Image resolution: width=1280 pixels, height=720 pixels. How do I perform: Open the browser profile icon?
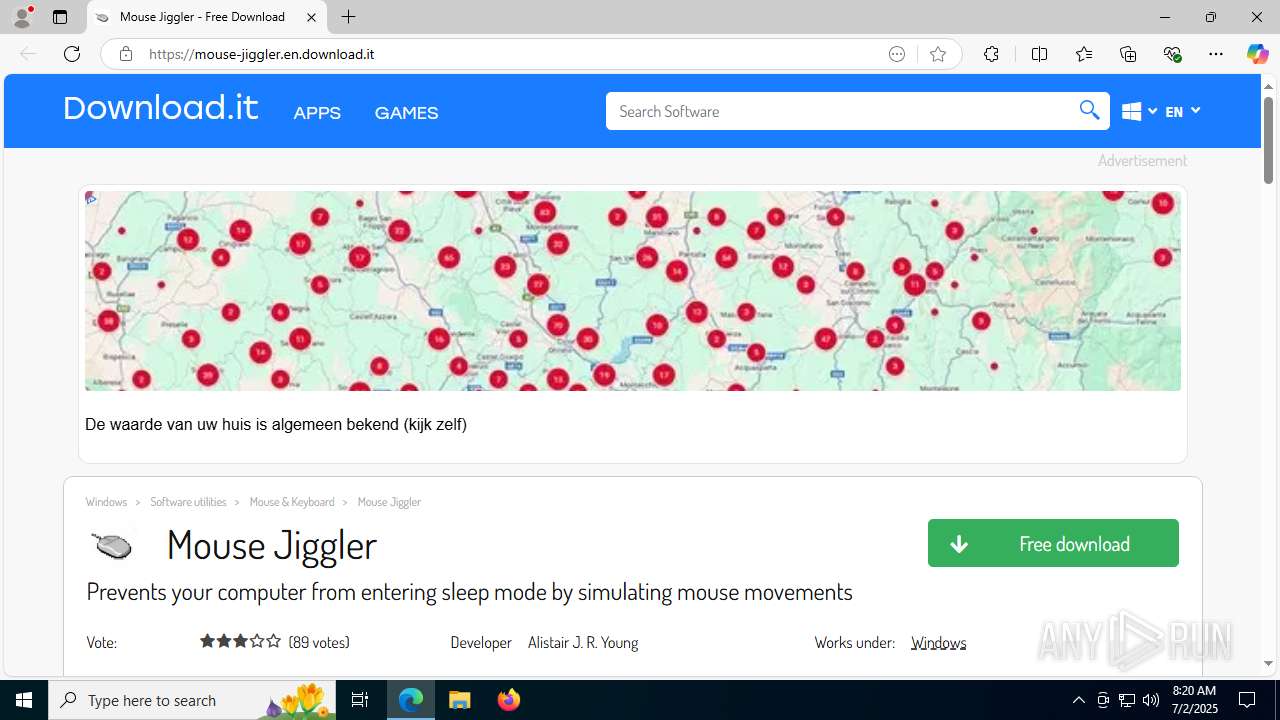pyautogui.click(x=22, y=17)
